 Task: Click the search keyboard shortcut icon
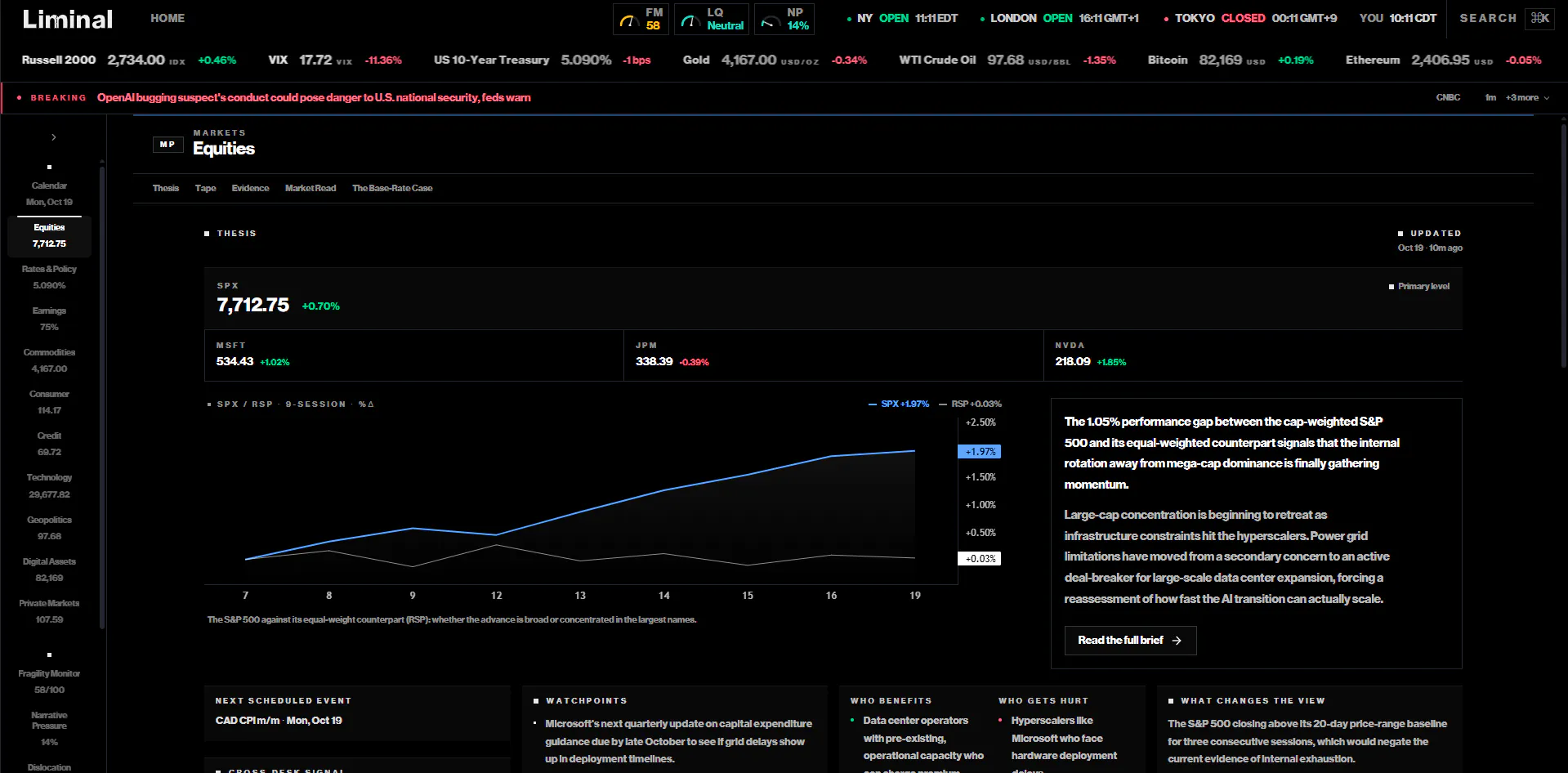point(1539,18)
